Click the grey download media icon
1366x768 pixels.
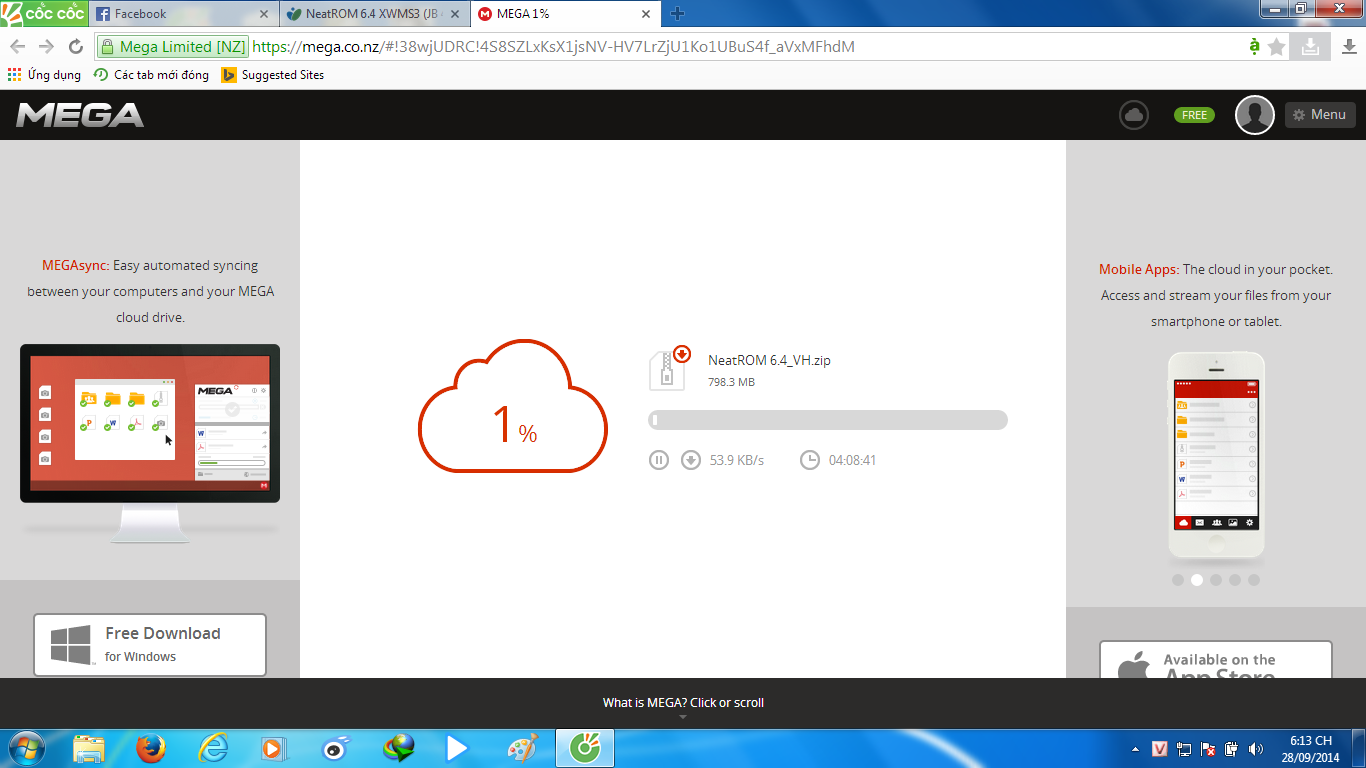[x=1310, y=46]
